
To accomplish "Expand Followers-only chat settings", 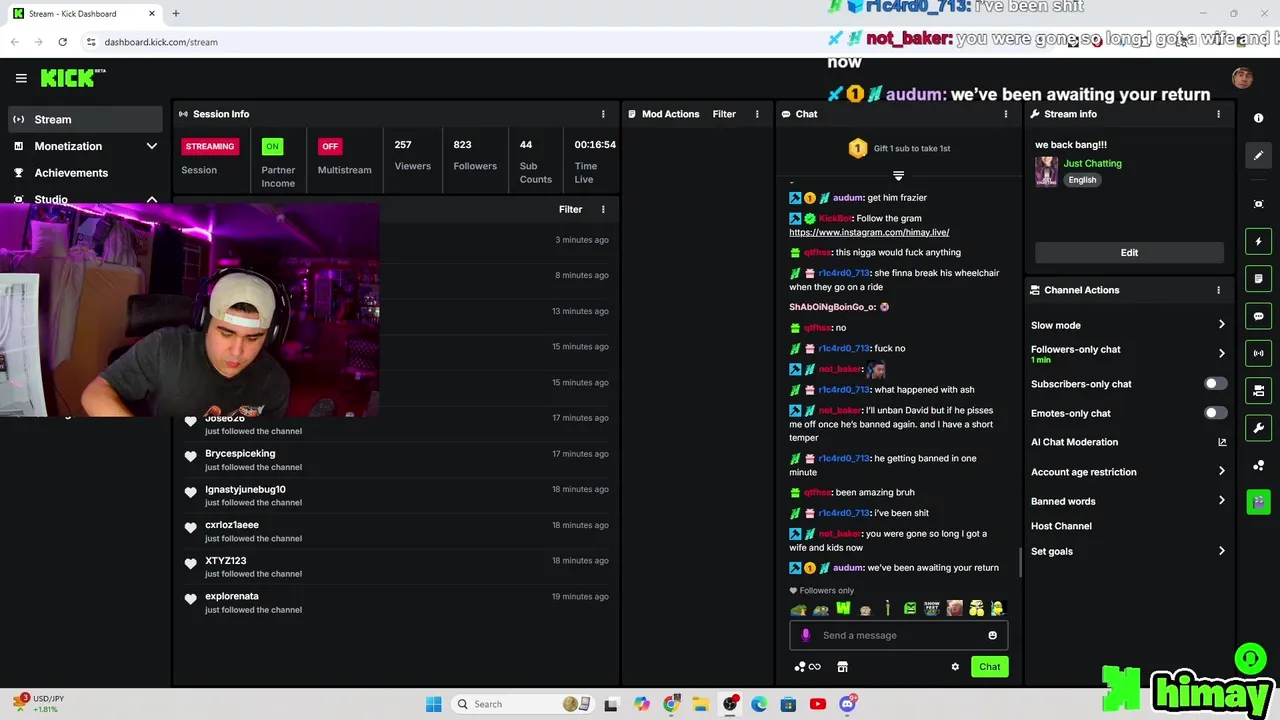I will (1128, 353).
